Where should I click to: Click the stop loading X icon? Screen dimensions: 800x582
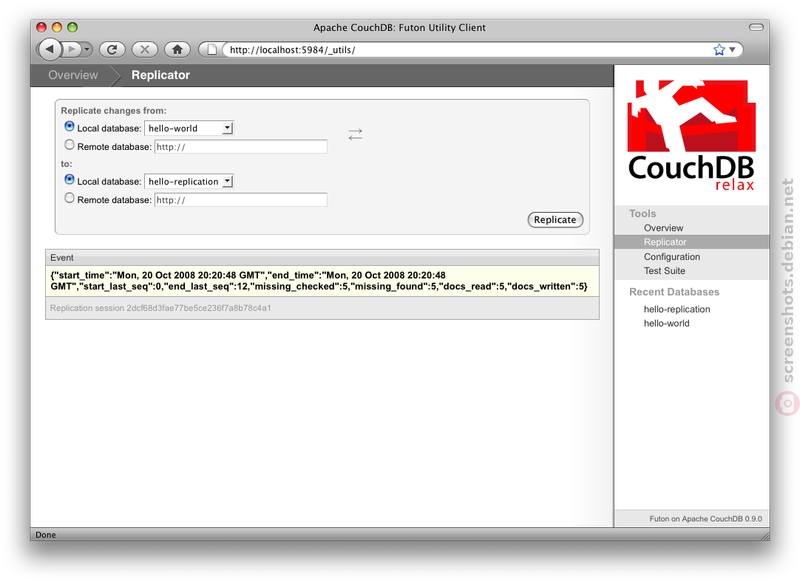(x=145, y=49)
